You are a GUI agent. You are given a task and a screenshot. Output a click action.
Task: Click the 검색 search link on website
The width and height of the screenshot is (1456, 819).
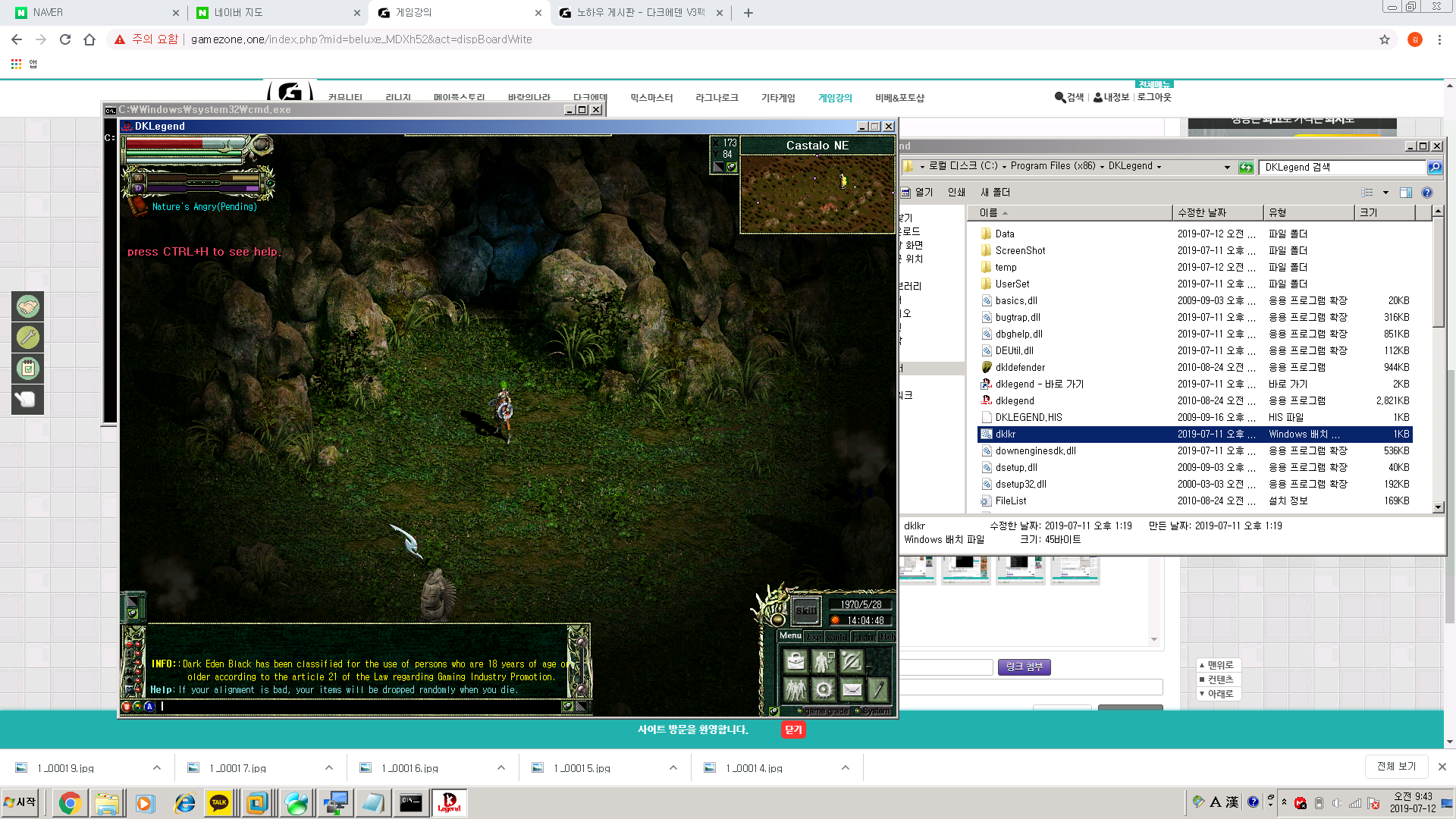click(x=1069, y=97)
